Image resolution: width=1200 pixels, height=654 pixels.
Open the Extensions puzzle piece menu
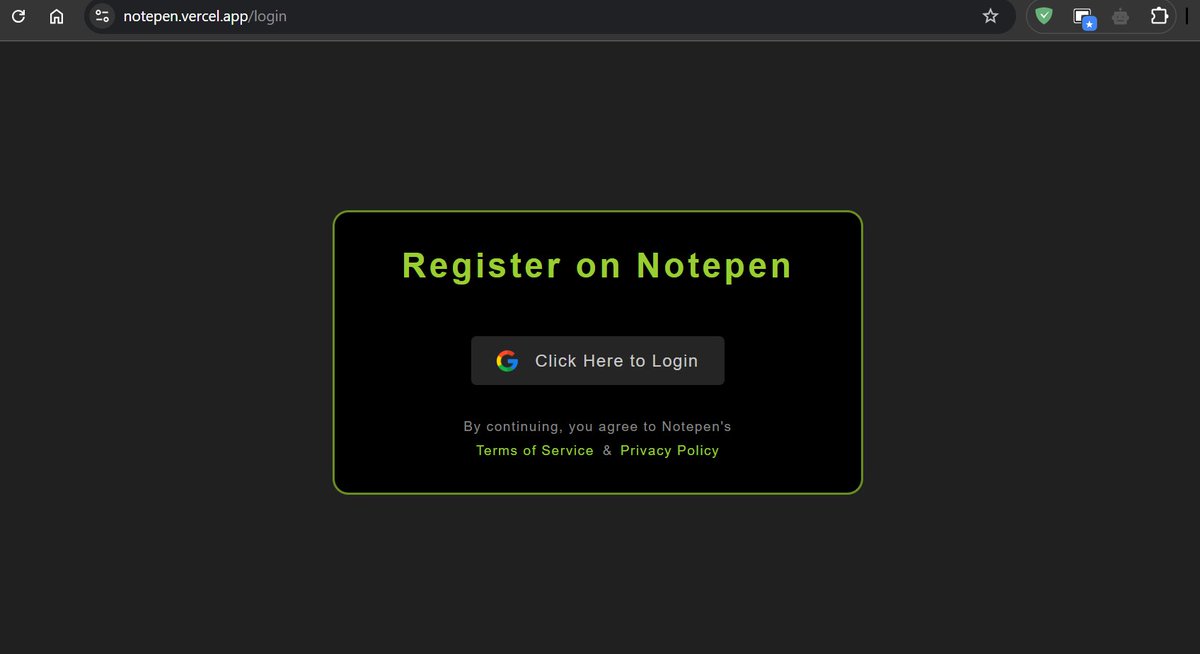pyautogui.click(x=1159, y=16)
